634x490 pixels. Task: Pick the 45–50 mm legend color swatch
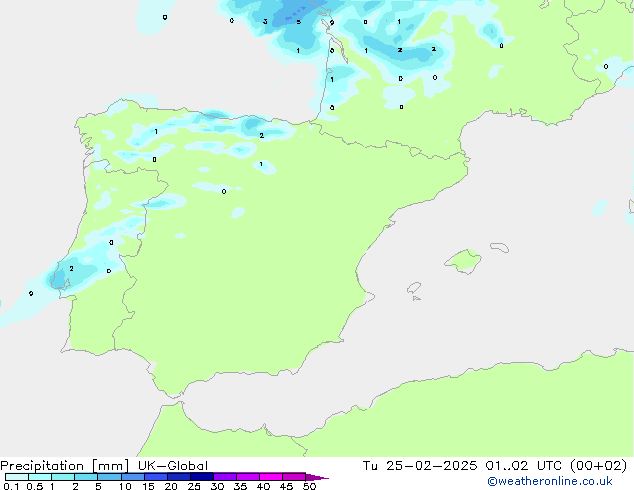pos(294,477)
